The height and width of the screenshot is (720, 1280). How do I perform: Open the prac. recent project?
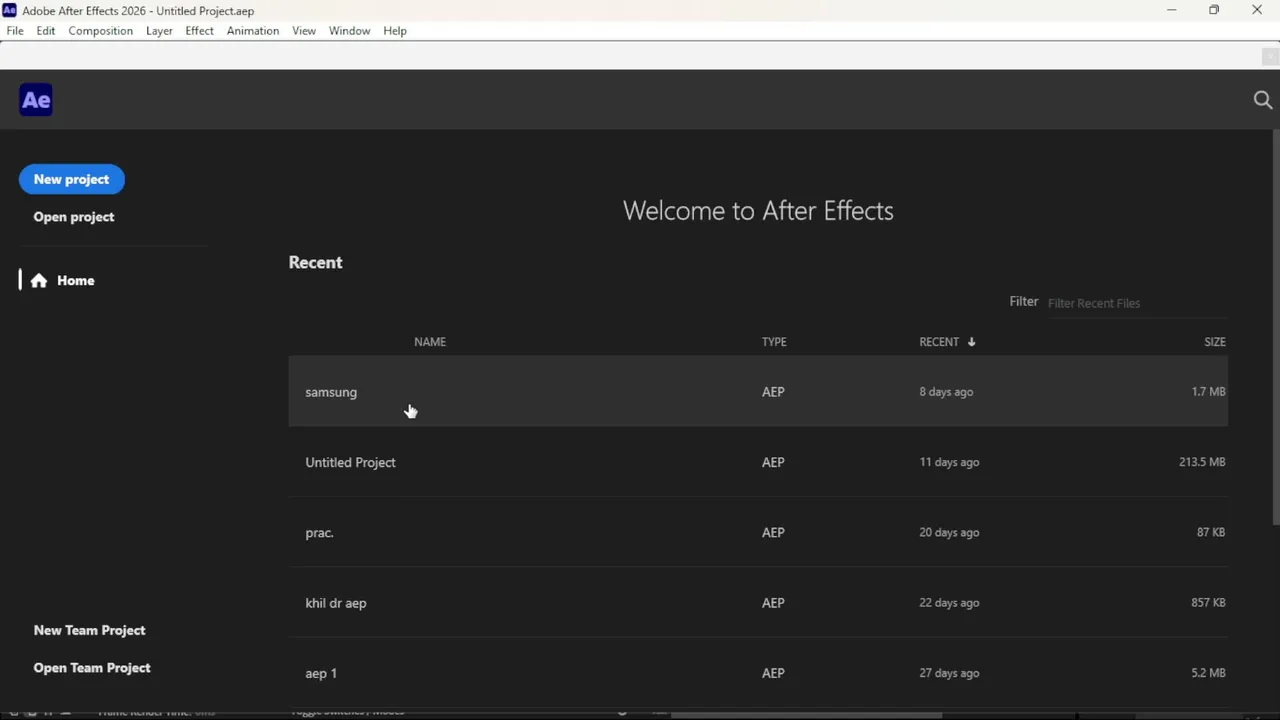tap(758, 532)
